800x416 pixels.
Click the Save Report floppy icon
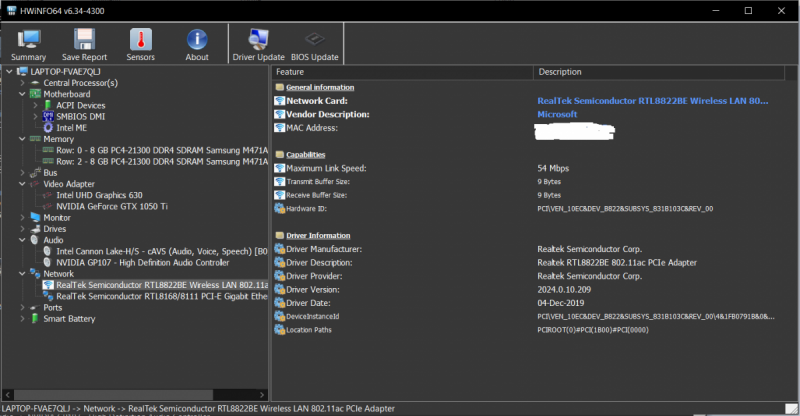pos(84,40)
